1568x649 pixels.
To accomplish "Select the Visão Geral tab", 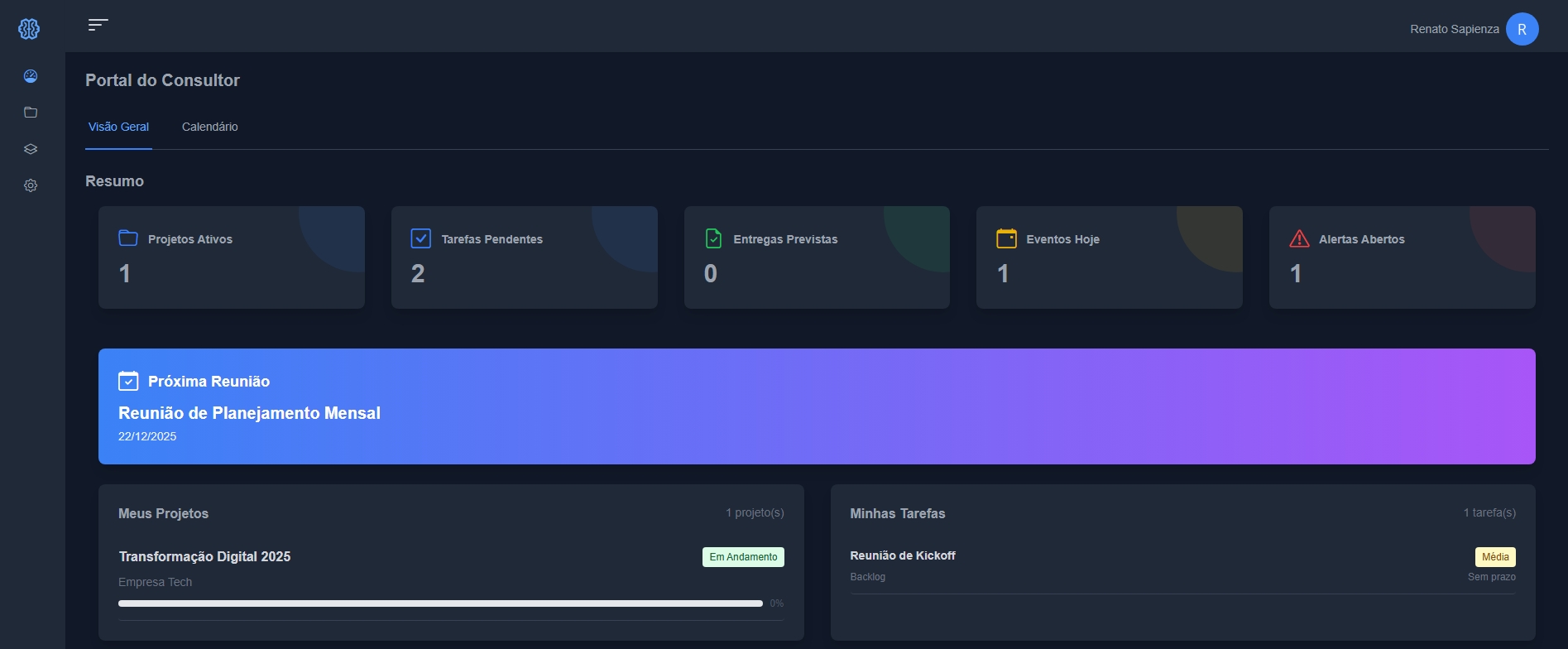I will (118, 127).
